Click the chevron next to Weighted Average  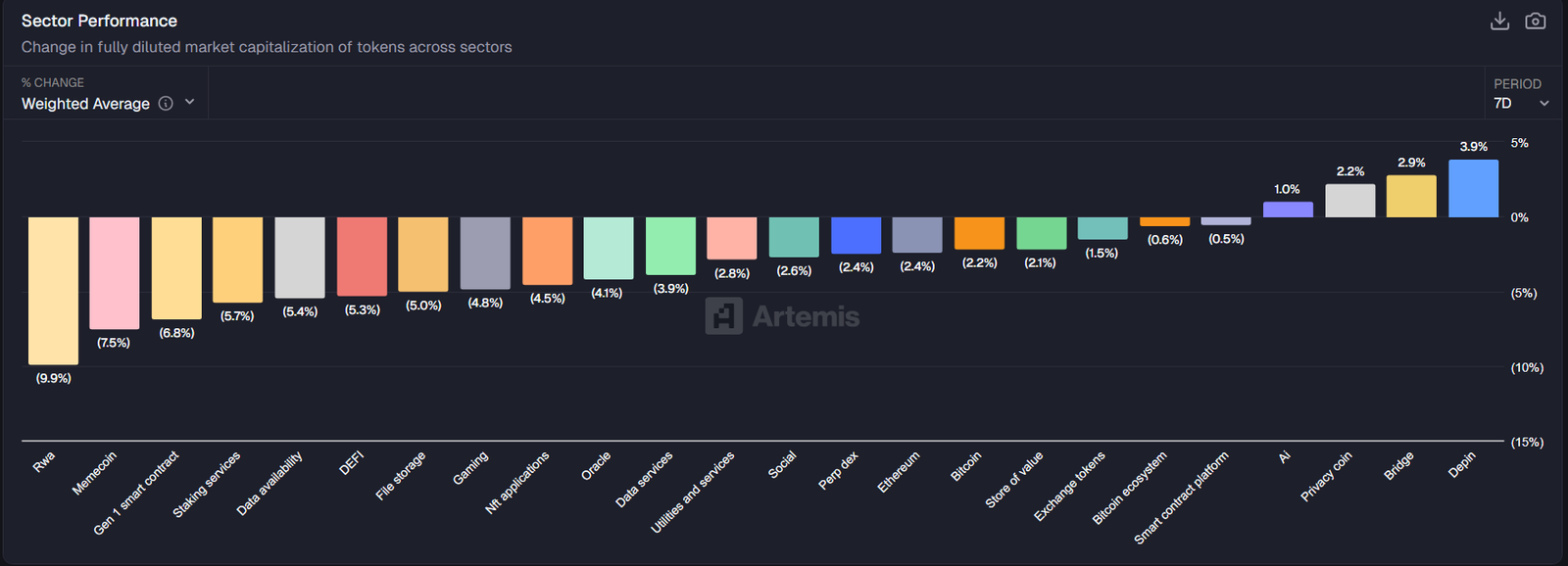[x=190, y=103]
